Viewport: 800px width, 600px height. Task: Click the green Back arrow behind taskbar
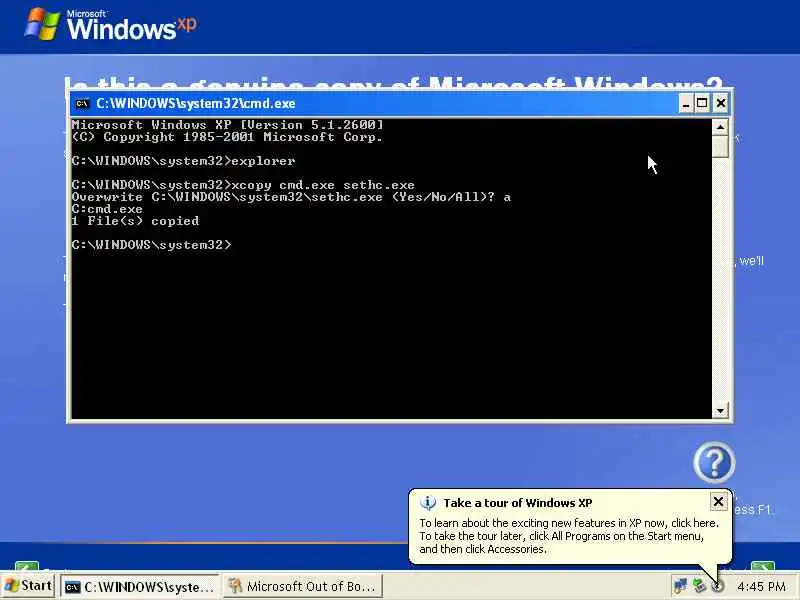click(x=27, y=566)
